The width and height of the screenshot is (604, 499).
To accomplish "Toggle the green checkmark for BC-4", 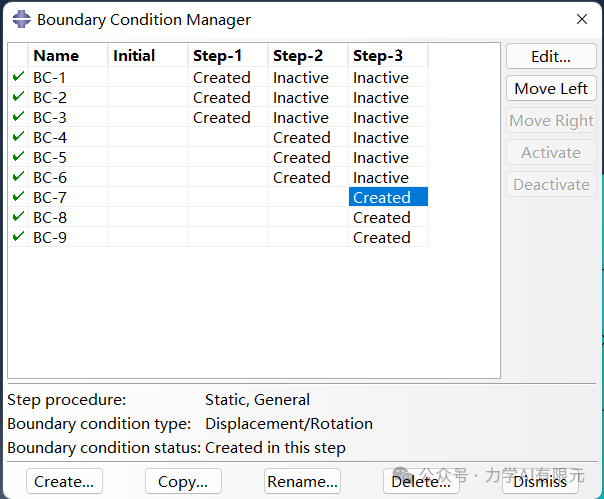I will [x=18, y=137].
